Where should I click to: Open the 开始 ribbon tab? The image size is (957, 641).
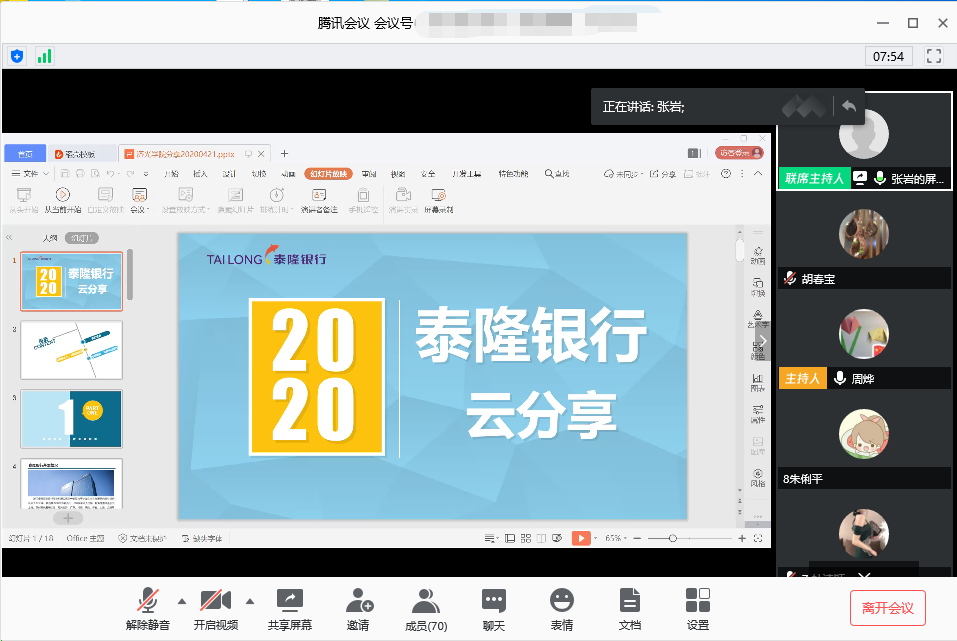[171, 174]
